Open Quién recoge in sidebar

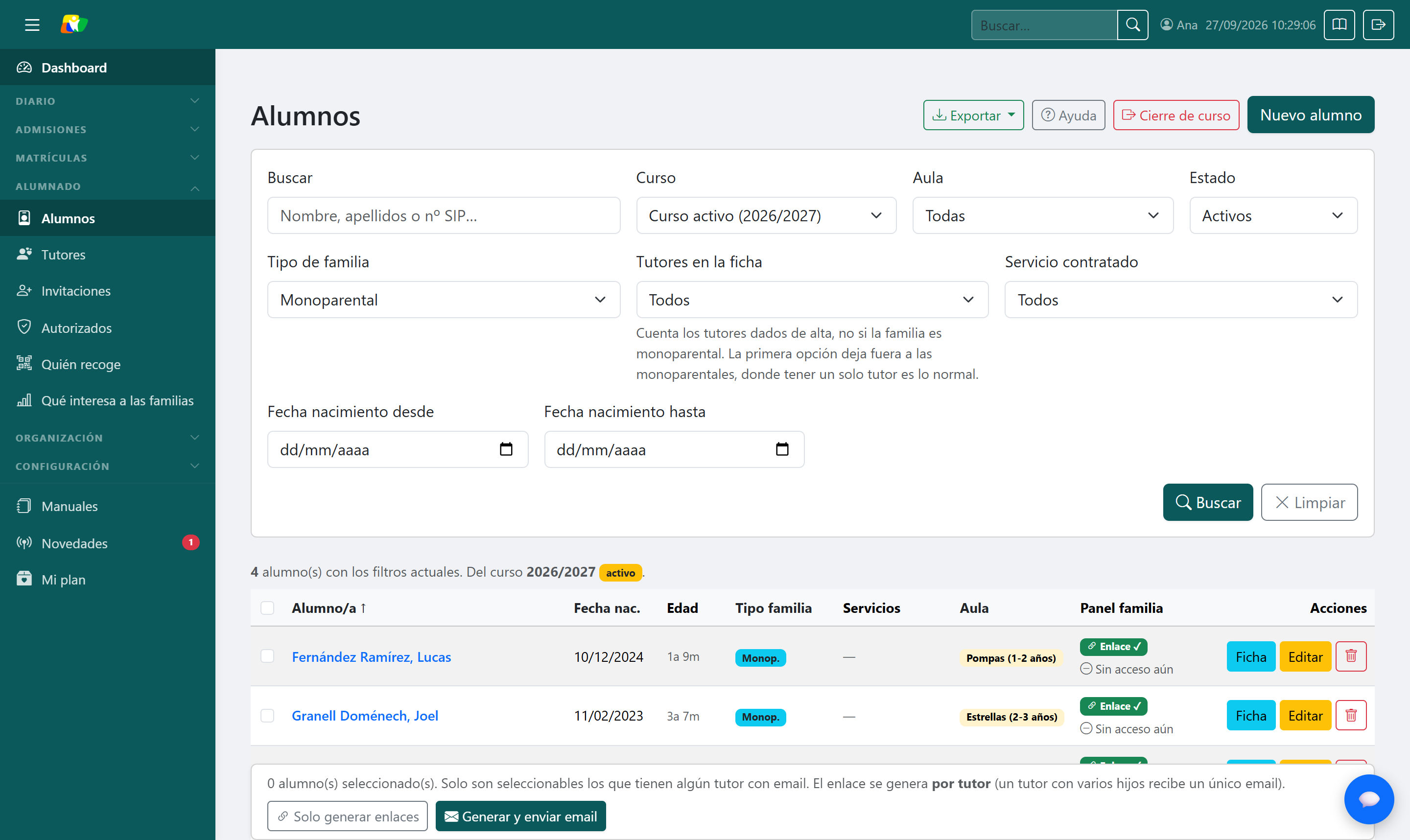point(108,364)
